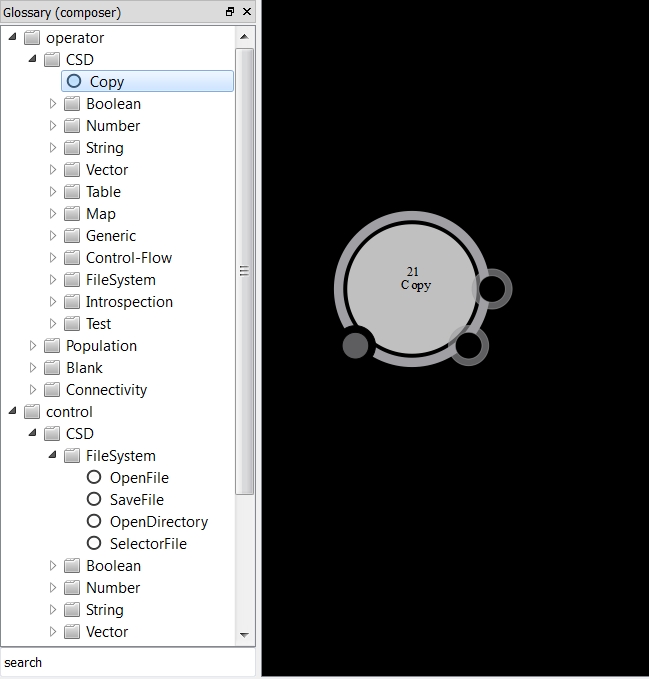649x679 pixels.
Task: Expand the Map folder
Action: point(53,213)
